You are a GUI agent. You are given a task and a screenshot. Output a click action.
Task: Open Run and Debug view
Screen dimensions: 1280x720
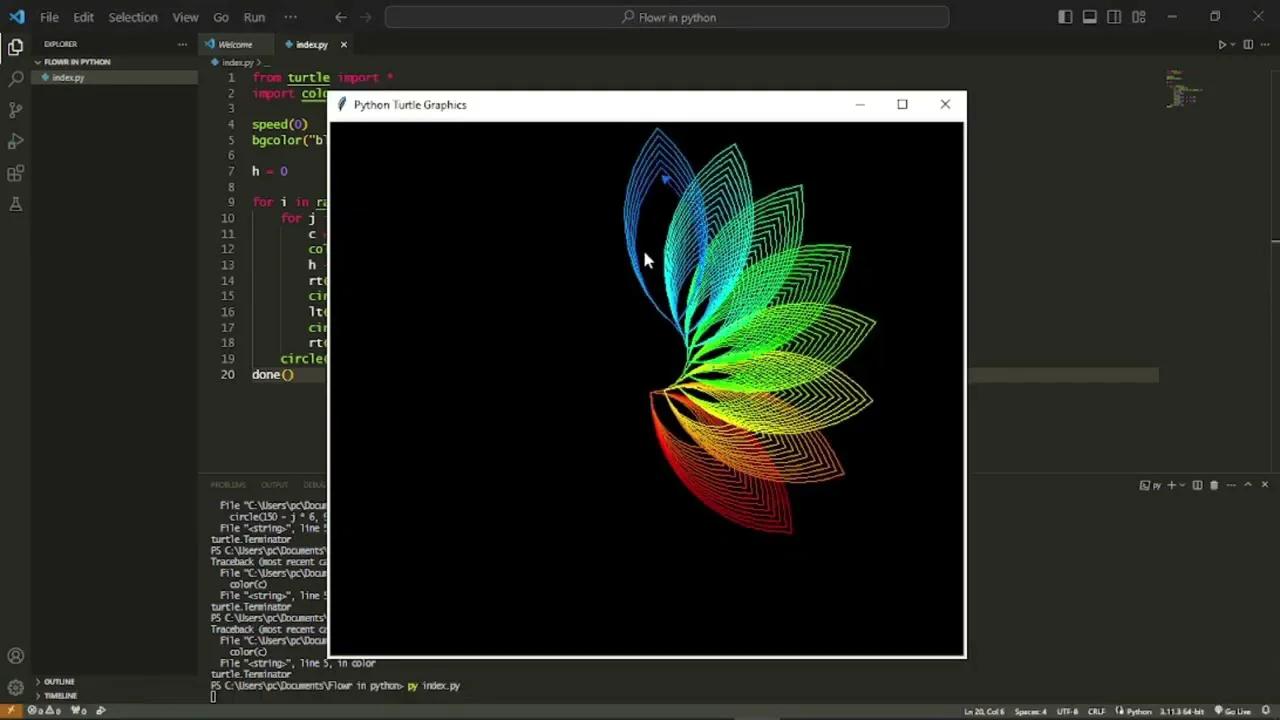tap(15, 141)
